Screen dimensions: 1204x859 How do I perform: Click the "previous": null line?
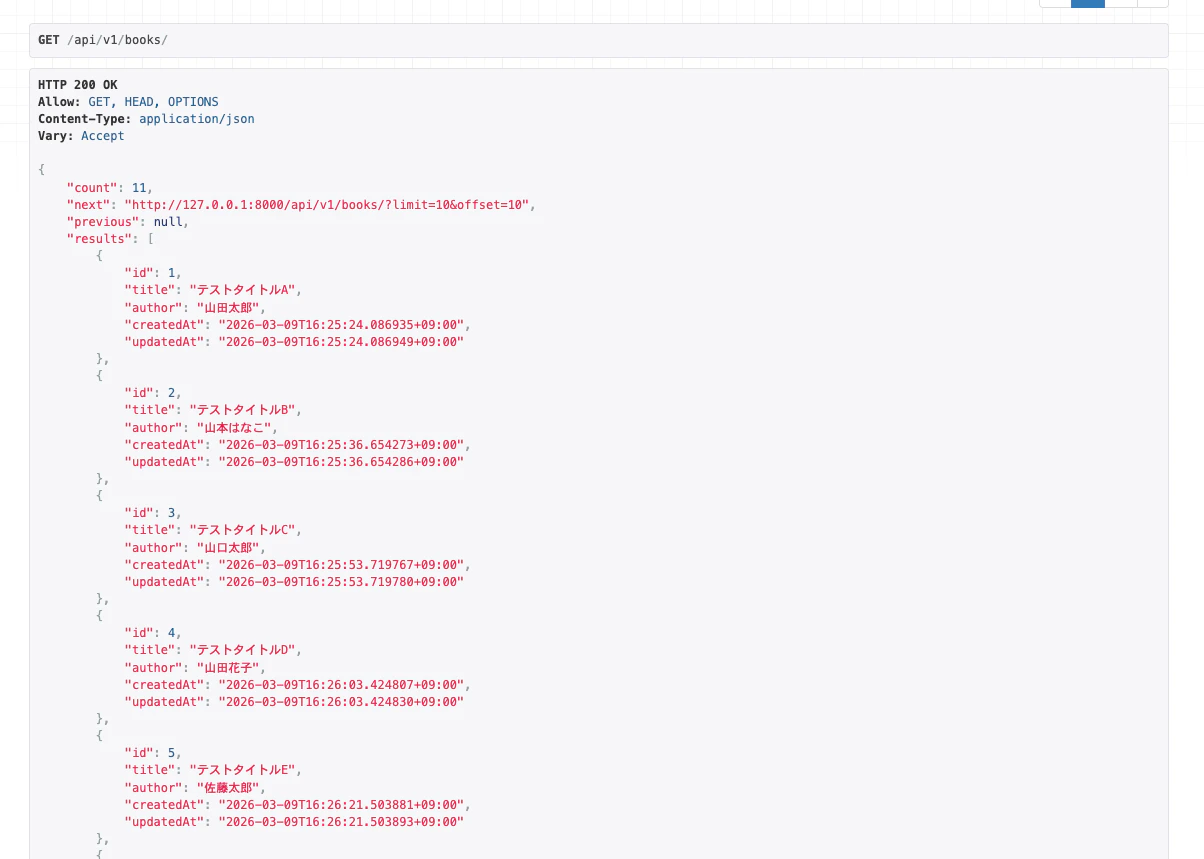tap(127, 222)
